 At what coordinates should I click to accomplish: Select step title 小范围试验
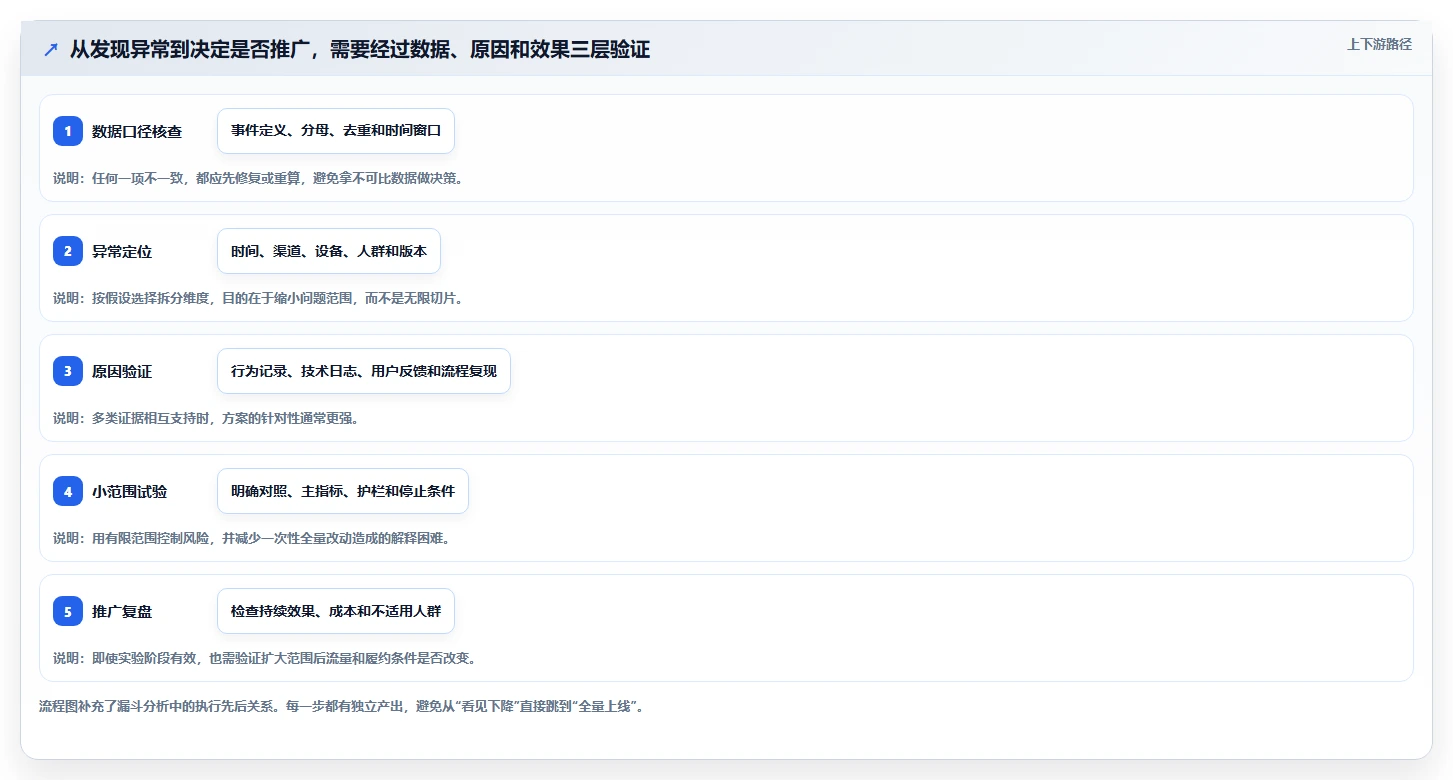pos(130,492)
